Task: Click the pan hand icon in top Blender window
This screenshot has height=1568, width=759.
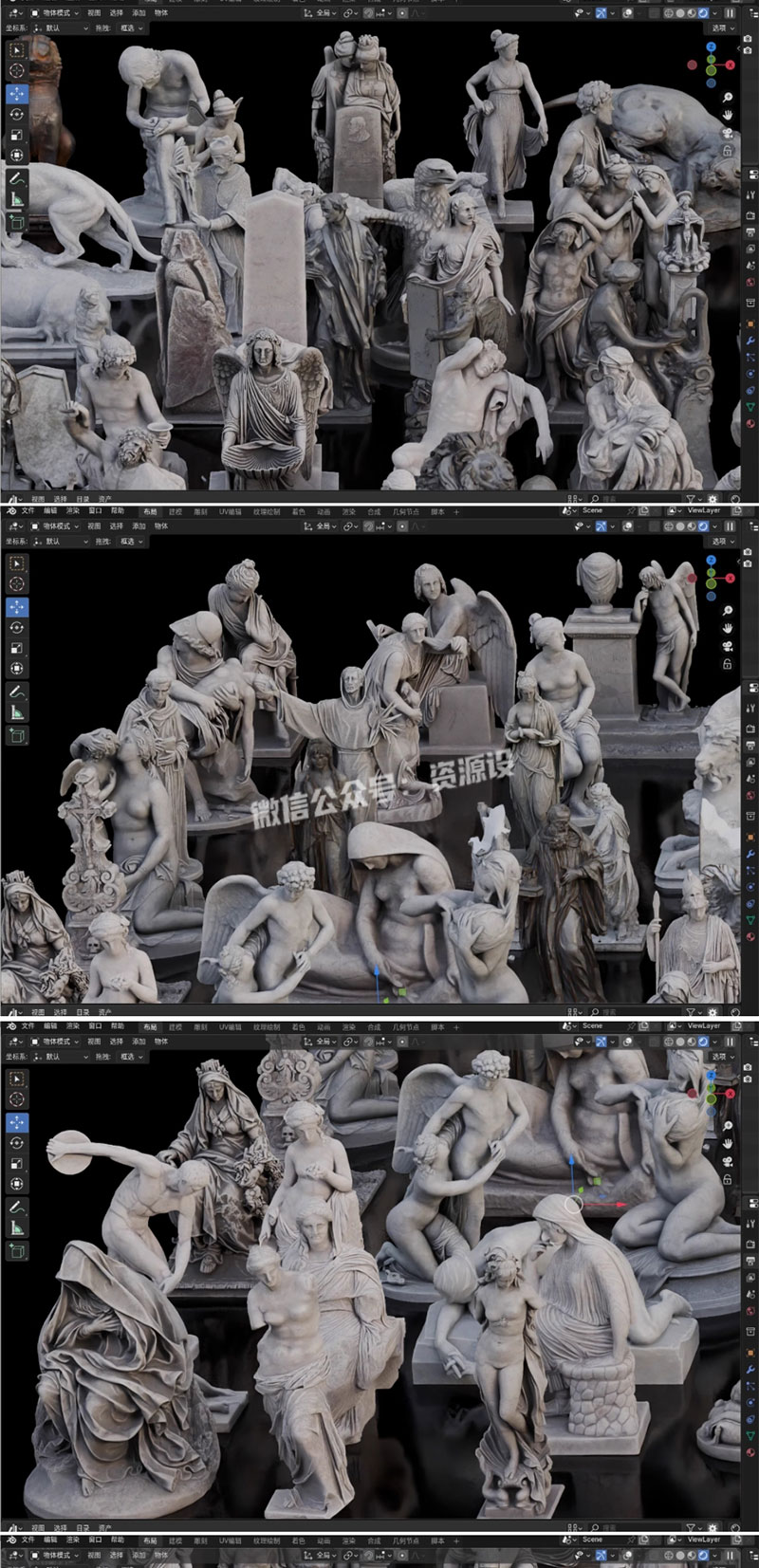Action: coord(727,116)
